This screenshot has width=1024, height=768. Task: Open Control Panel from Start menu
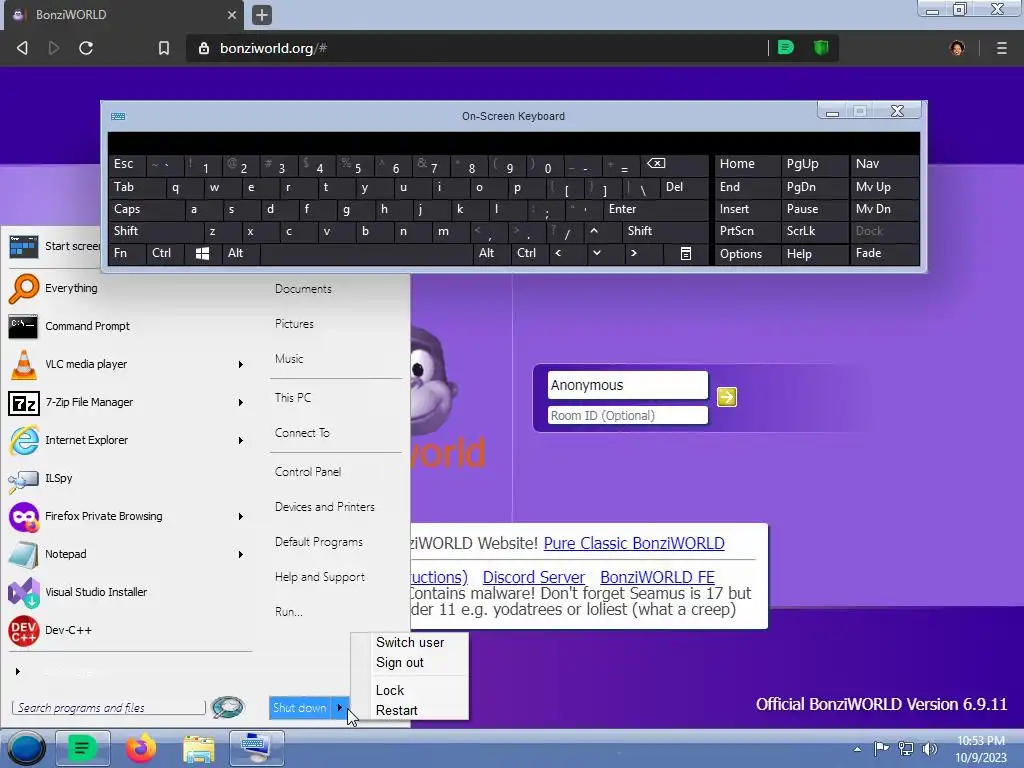(308, 472)
